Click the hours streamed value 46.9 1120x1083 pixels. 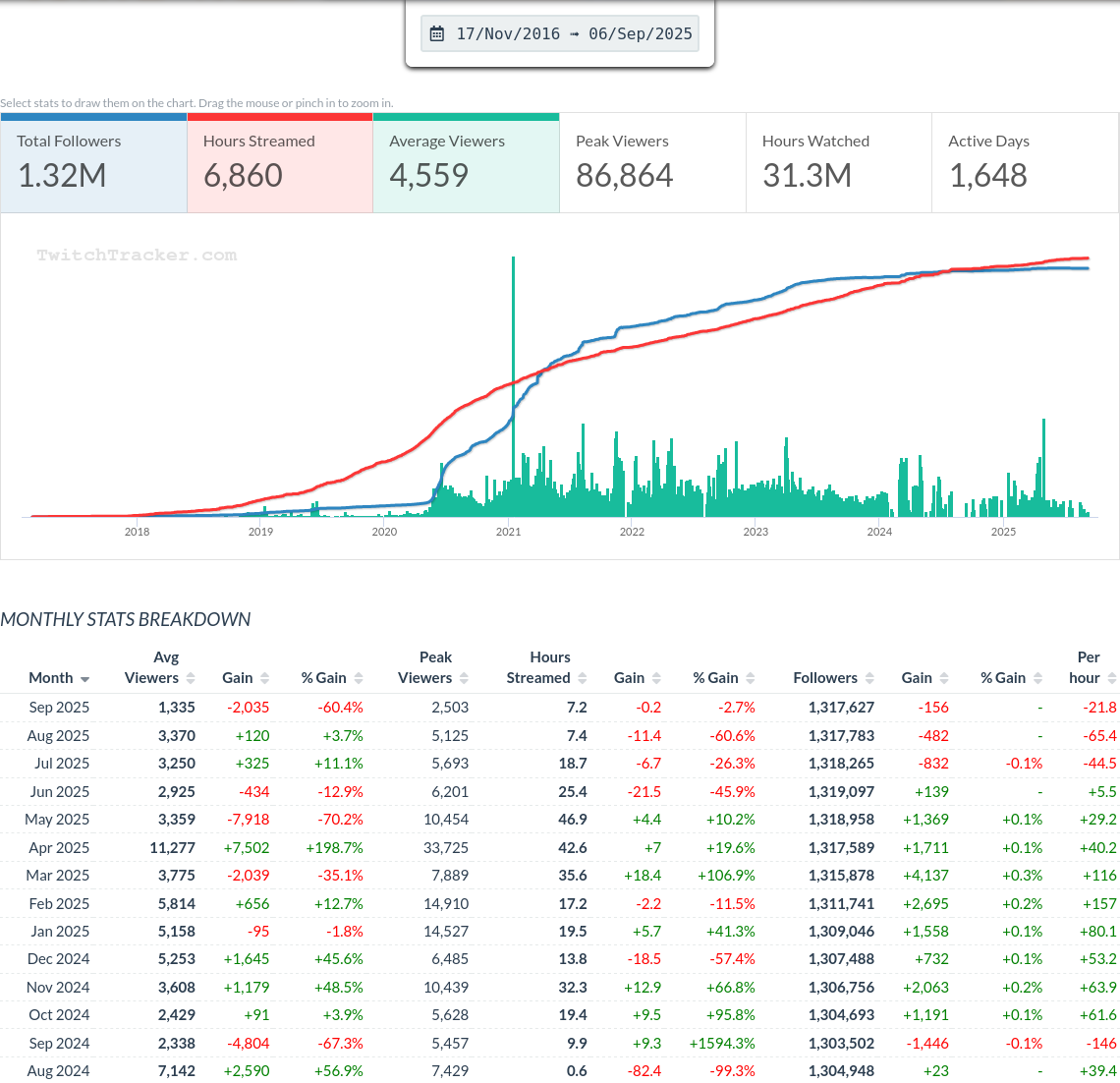click(573, 820)
